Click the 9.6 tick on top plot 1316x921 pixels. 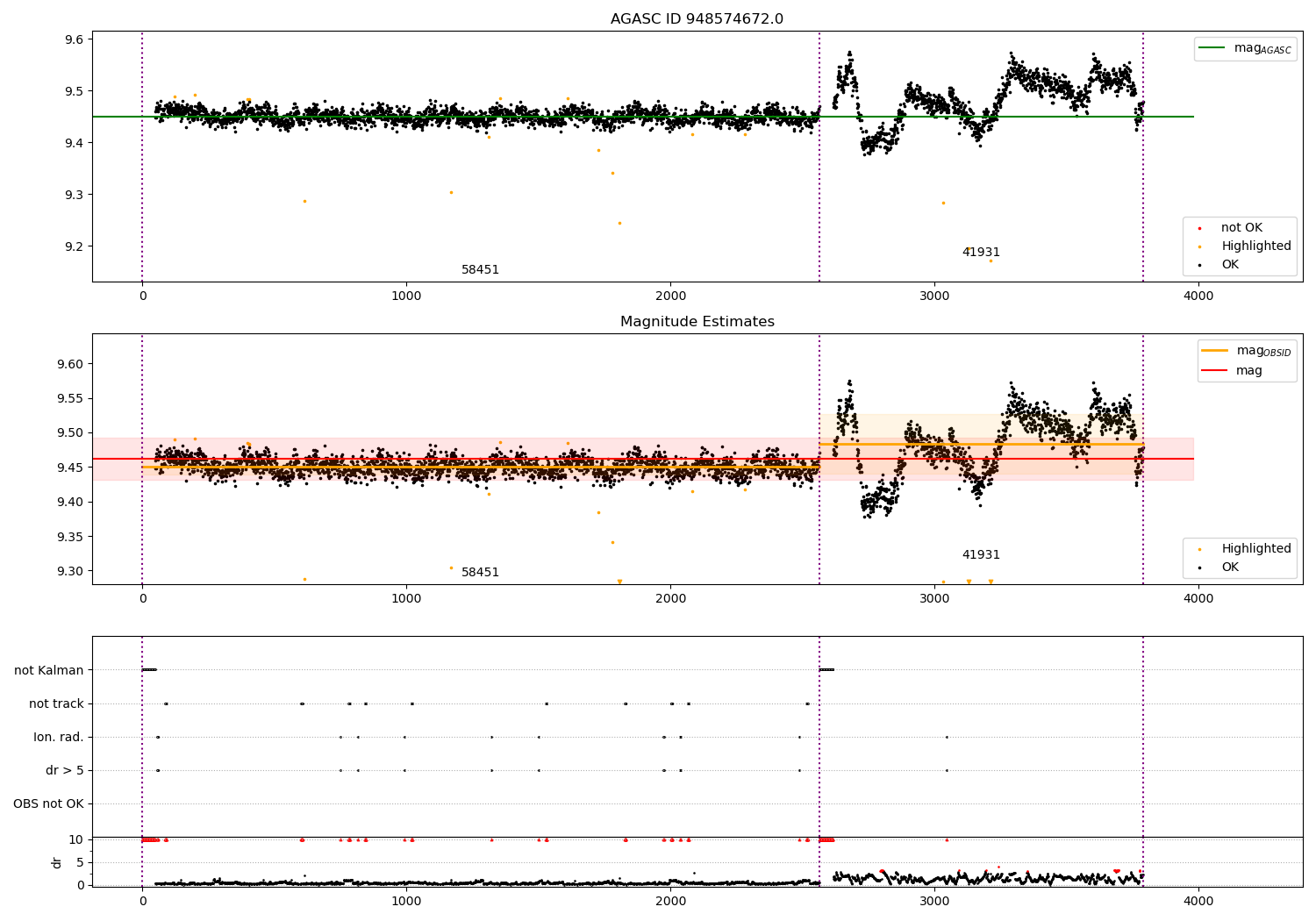tap(74, 40)
